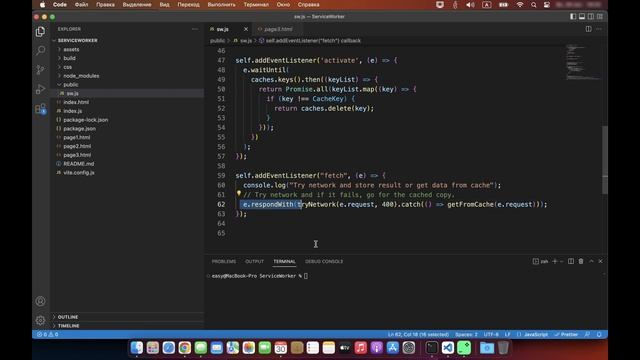
Task: Switch to the PROBLEMS panel tab
Action: click(224, 261)
